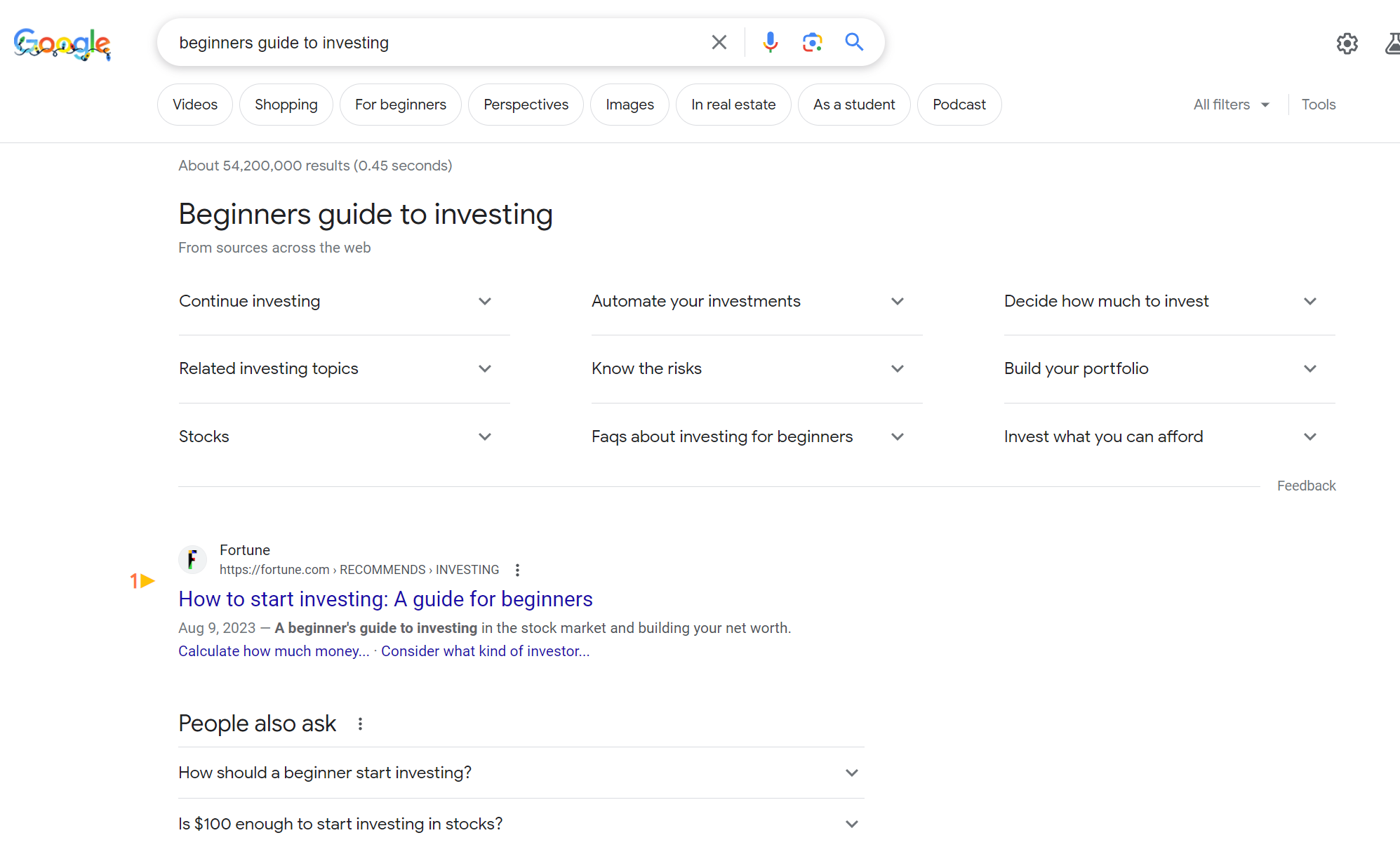Click the lab flask experiments icon
The width and height of the screenshot is (1400, 847).
(1392, 42)
